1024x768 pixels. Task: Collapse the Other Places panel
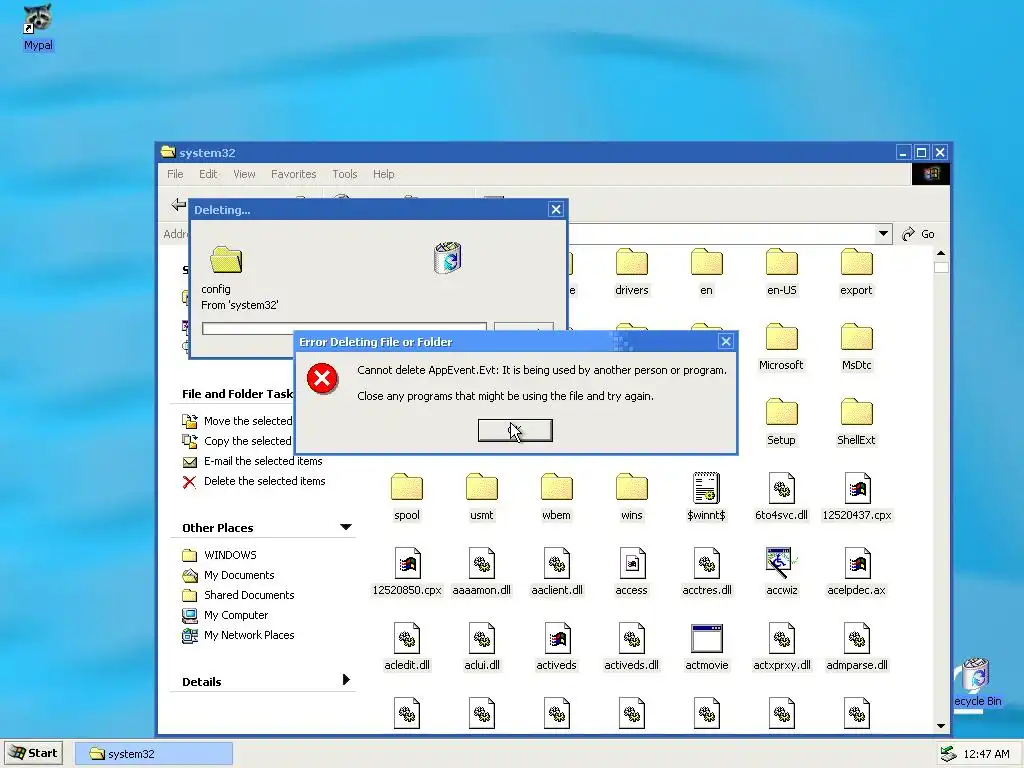[x=345, y=527]
